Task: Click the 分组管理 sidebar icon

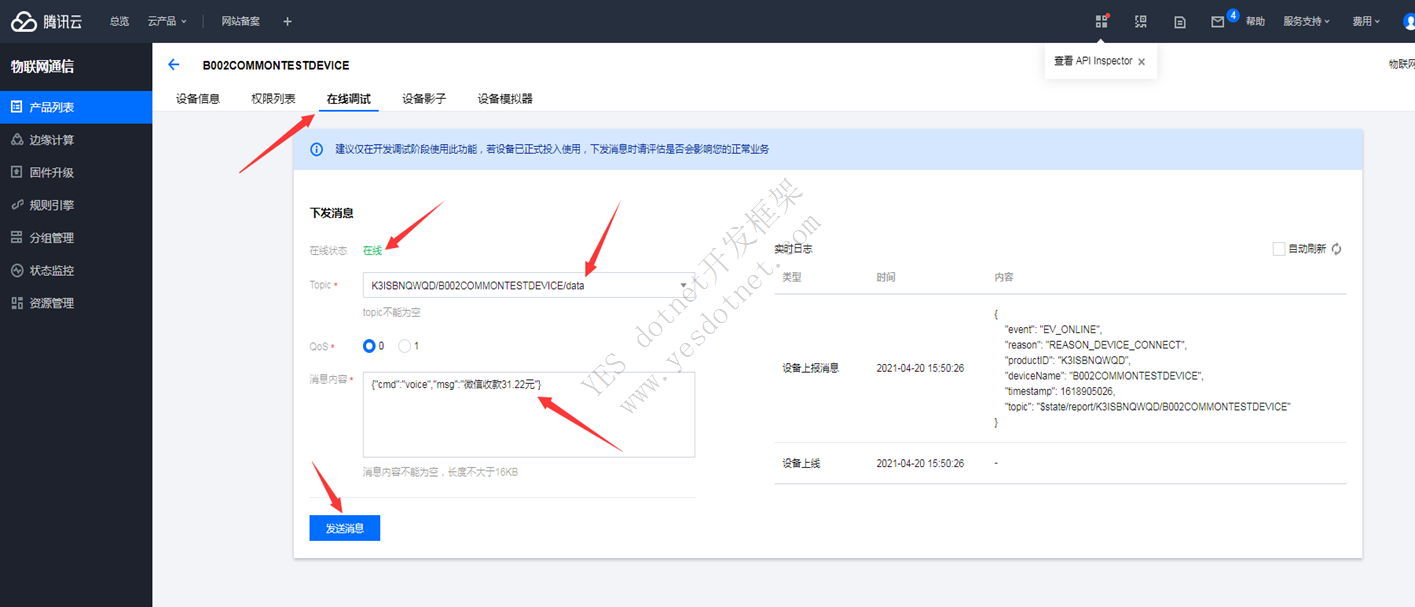Action: point(16,238)
